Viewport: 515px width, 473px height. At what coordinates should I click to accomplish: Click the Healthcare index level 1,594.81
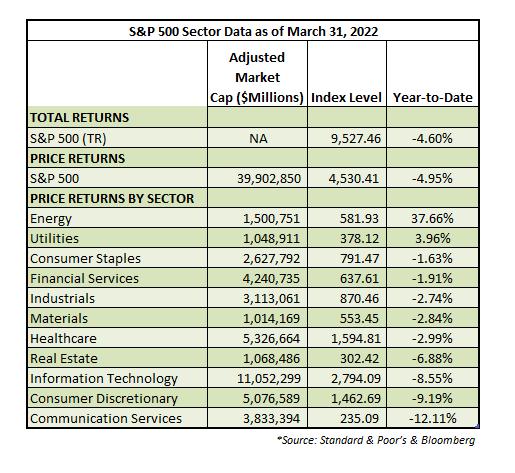coord(356,338)
